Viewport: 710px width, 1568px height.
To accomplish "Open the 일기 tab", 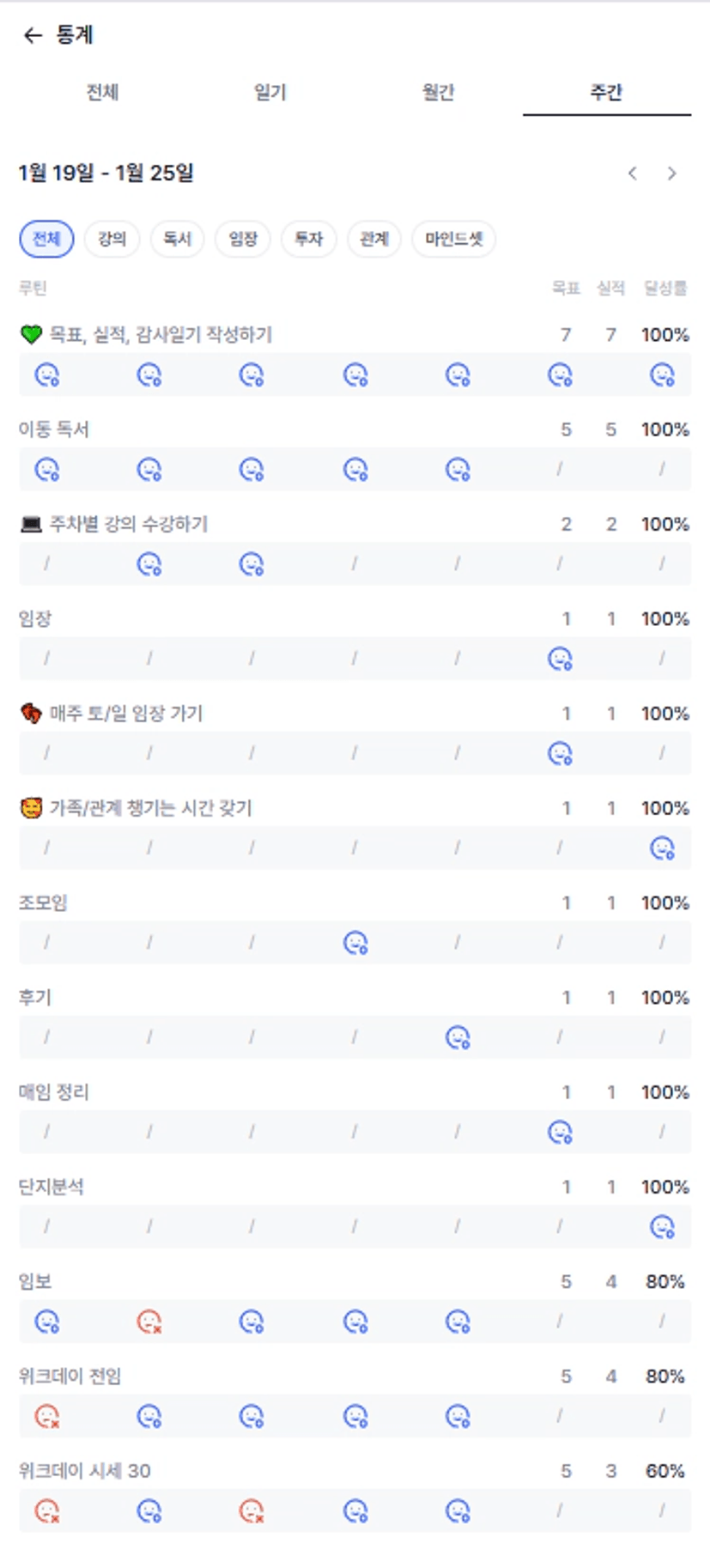I will click(270, 92).
